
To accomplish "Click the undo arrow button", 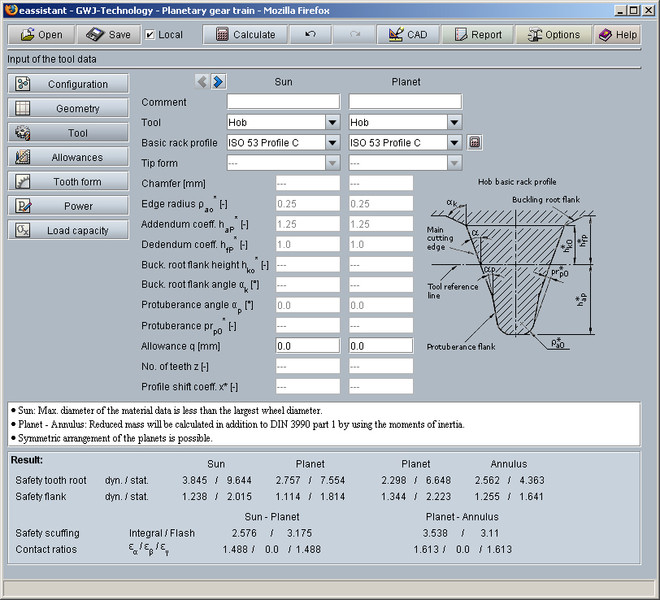I will tap(311, 34).
